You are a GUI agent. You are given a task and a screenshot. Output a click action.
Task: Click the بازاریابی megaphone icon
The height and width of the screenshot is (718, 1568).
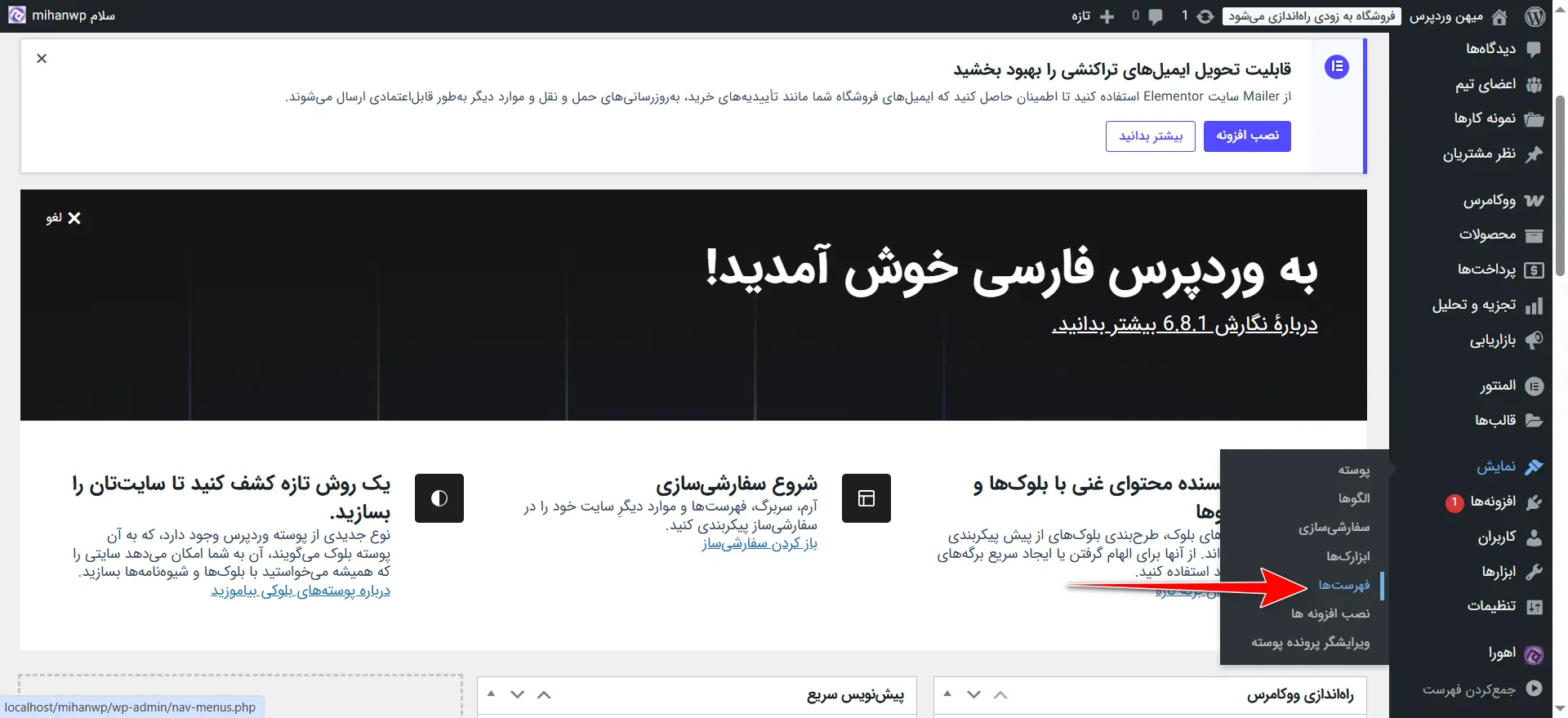click(x=1534, y=340)
